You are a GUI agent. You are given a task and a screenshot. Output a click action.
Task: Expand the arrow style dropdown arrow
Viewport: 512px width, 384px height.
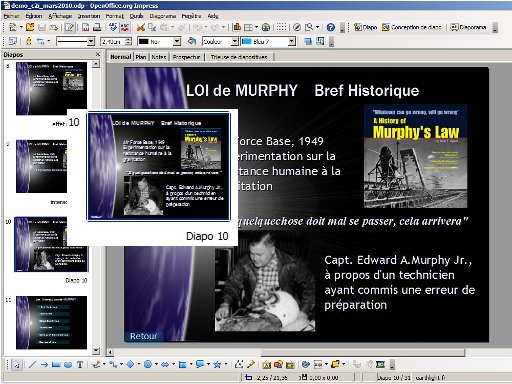click(49, 41)
